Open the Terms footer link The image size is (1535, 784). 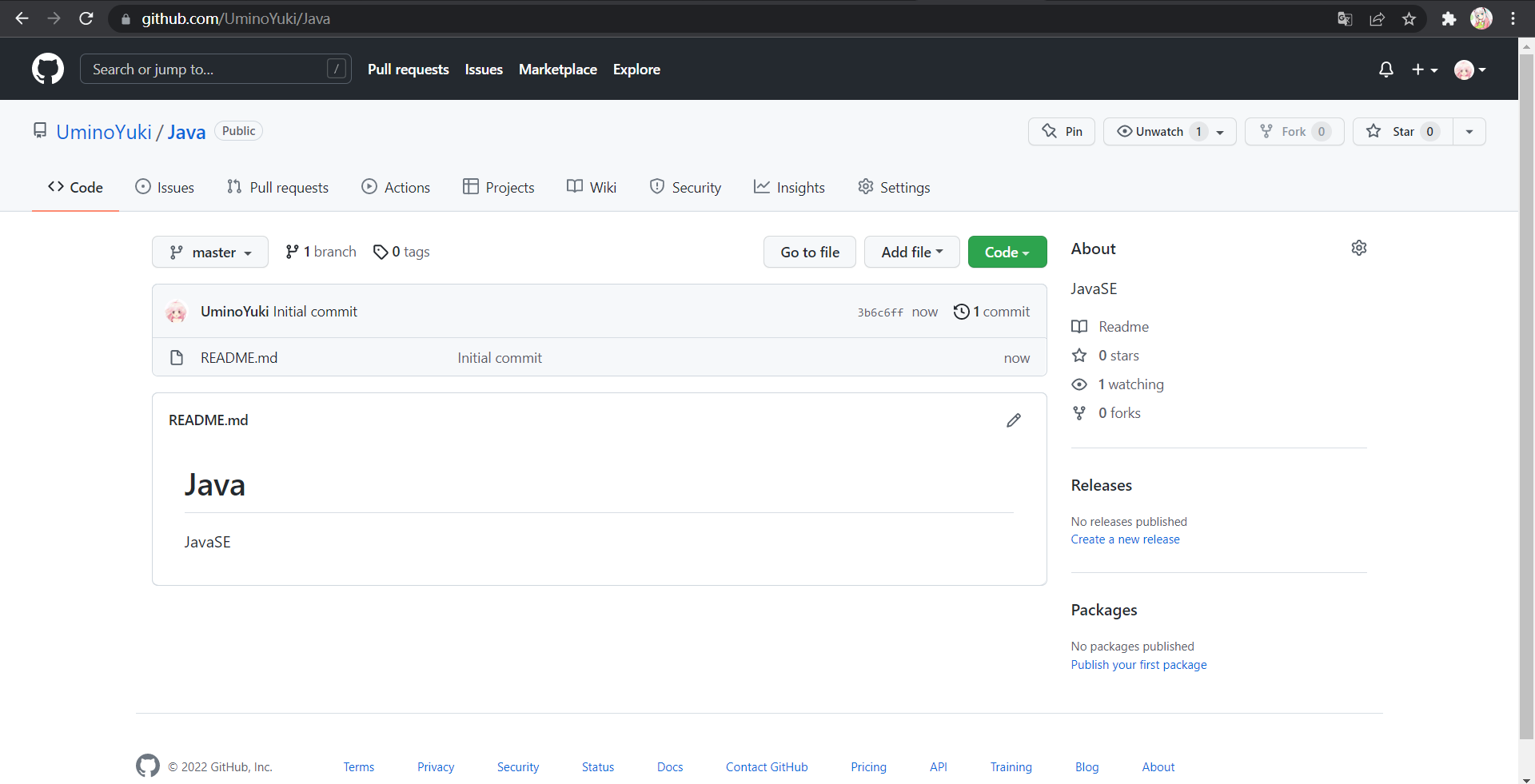point(359,767)
